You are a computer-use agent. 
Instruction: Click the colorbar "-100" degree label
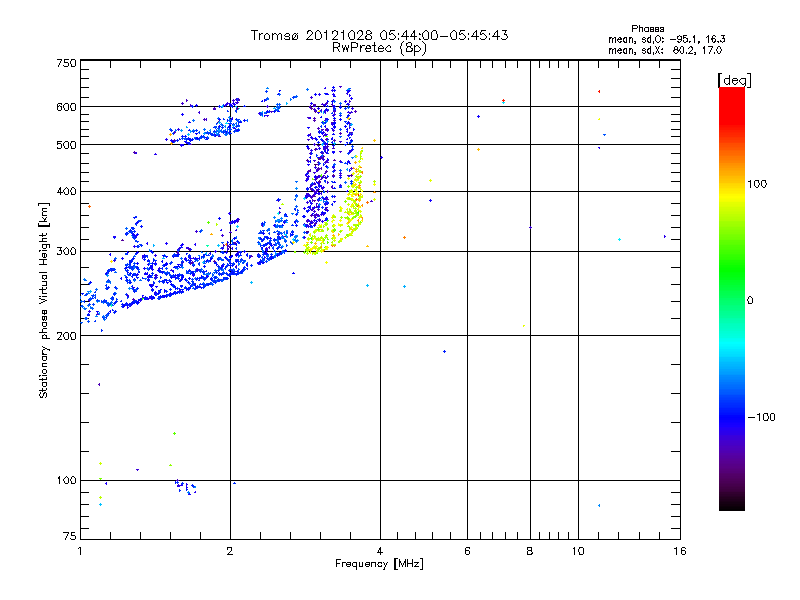[x=761, y=417]
